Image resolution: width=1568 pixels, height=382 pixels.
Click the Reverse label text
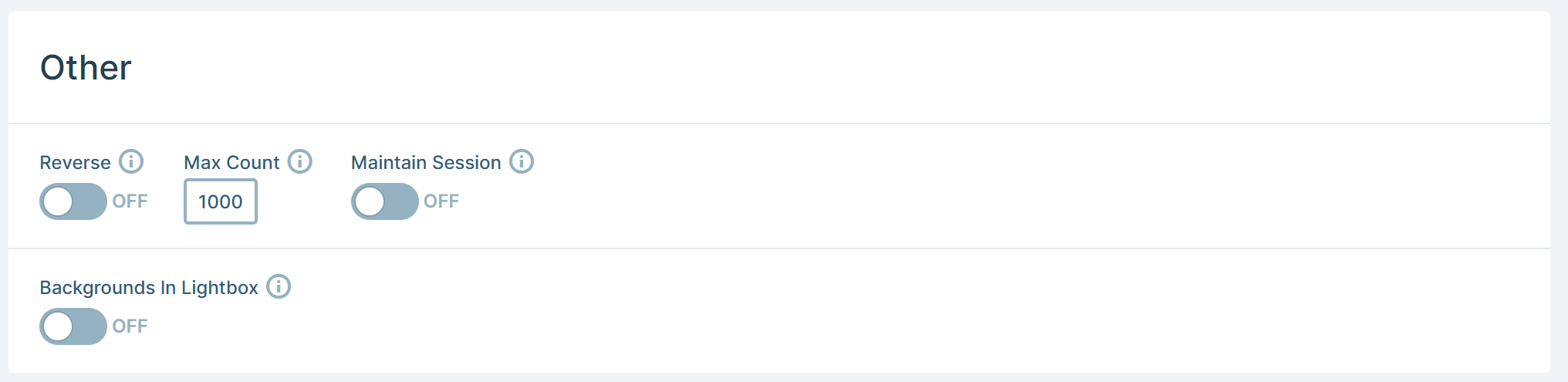(75, 163)
